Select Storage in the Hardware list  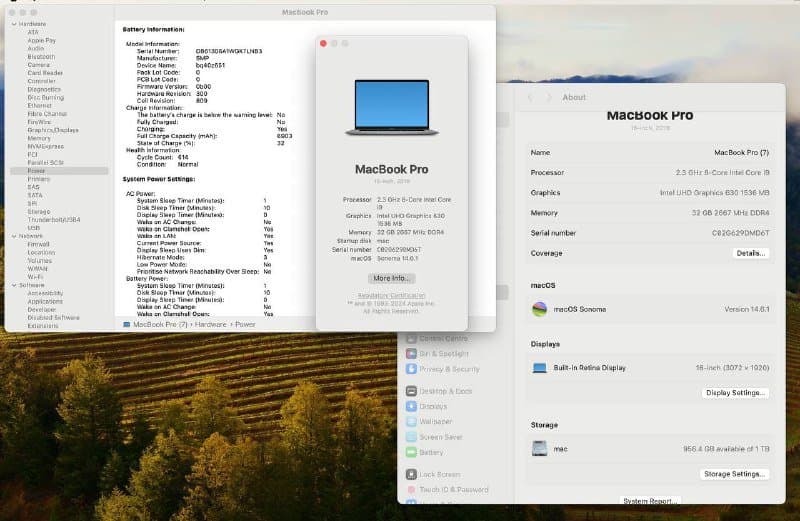39,212
